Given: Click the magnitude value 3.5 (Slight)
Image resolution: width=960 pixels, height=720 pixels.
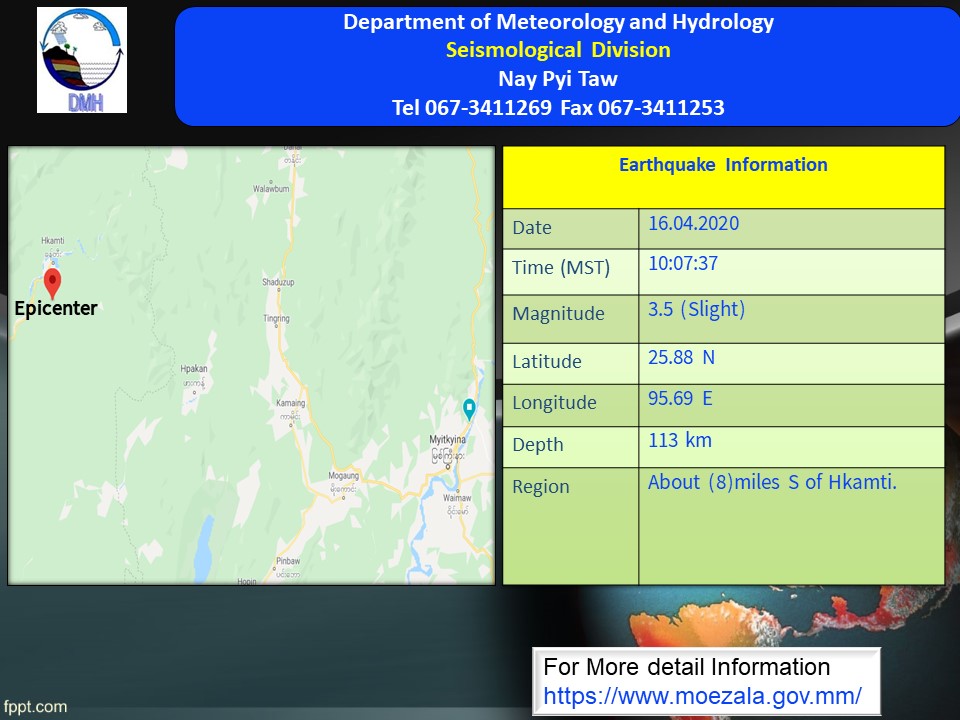Looking at the screenshot, I should click(697, 309).
